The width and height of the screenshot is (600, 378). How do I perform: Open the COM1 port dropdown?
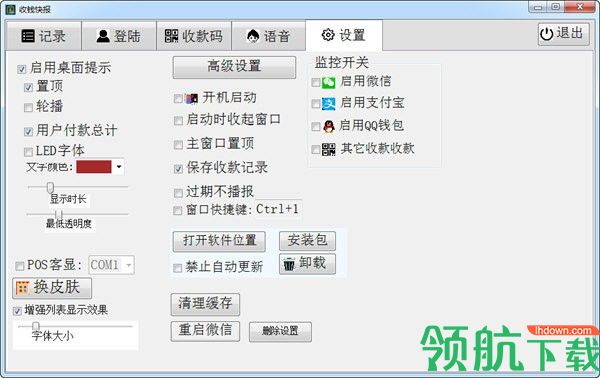tap(129, 265)
